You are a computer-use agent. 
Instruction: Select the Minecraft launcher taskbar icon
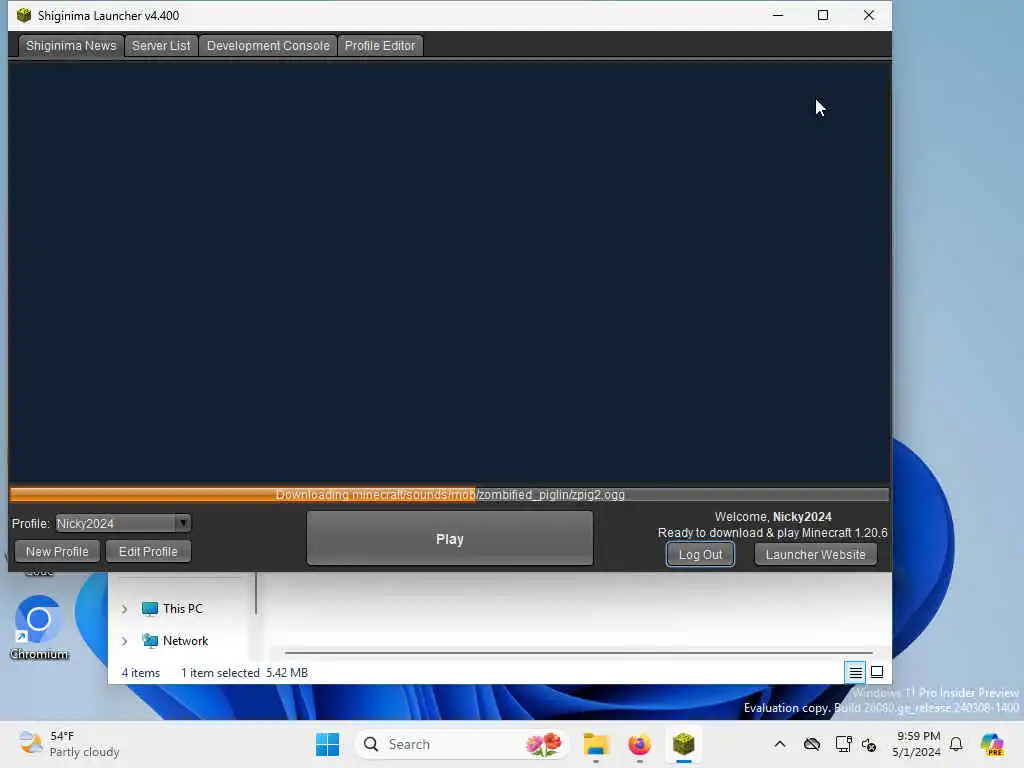[x=683, y=744]
